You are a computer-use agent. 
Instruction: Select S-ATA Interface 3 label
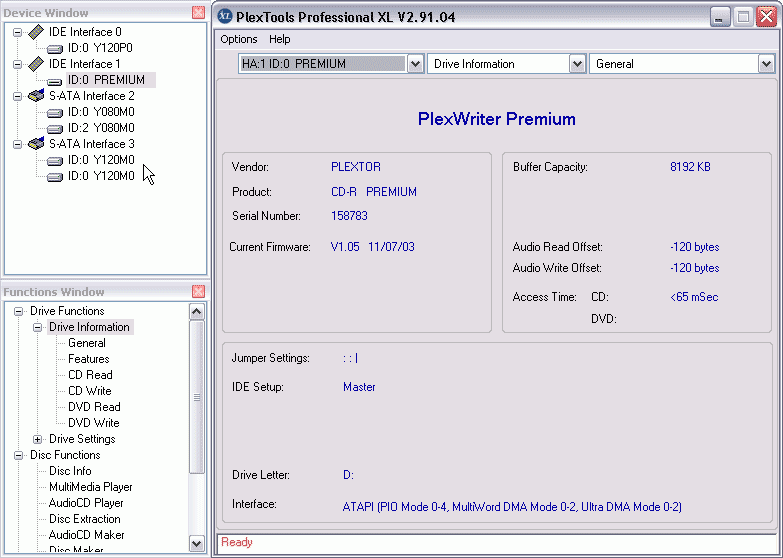click(x=91, y=144)
